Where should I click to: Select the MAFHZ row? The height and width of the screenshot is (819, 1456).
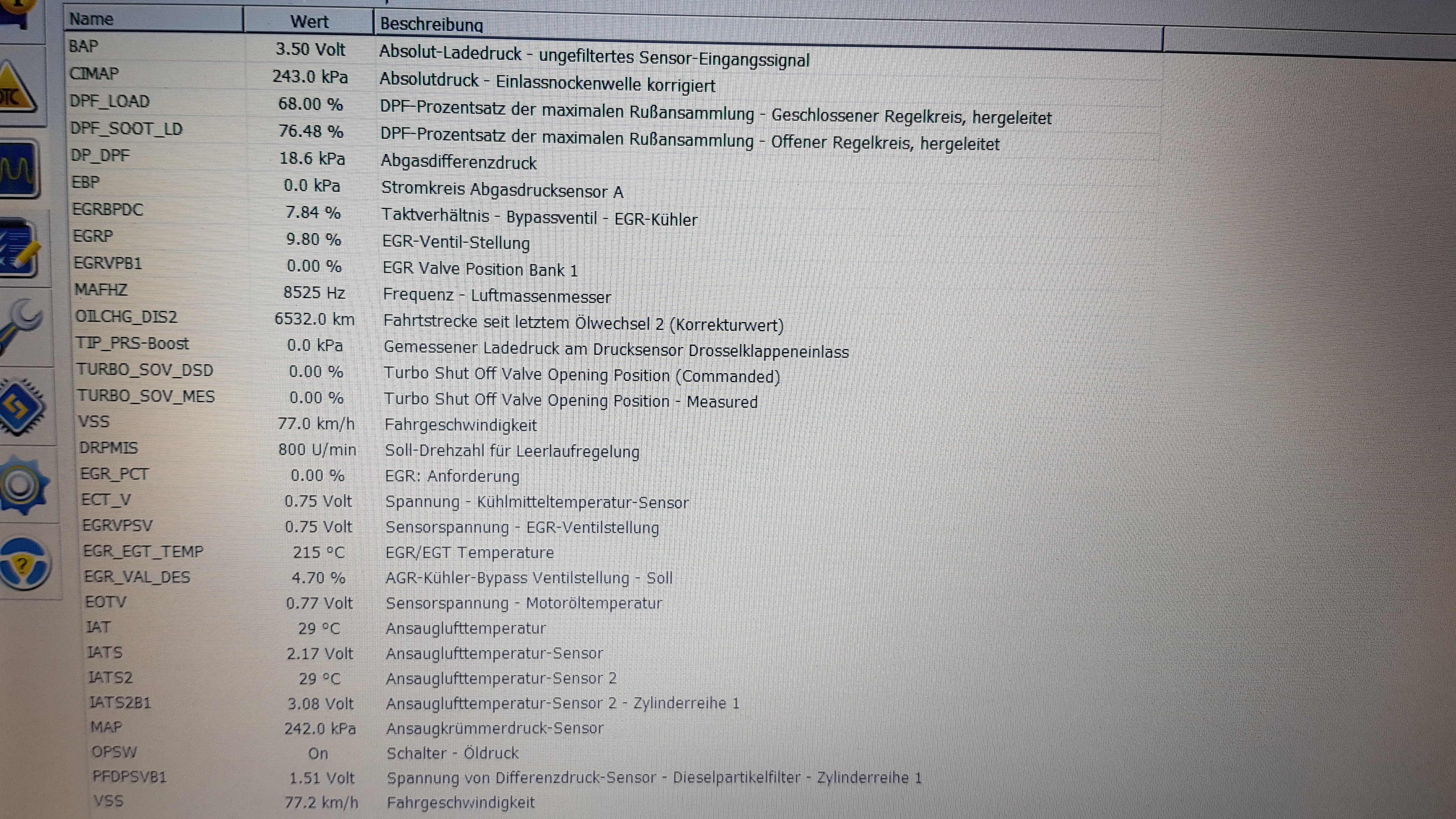101,290
